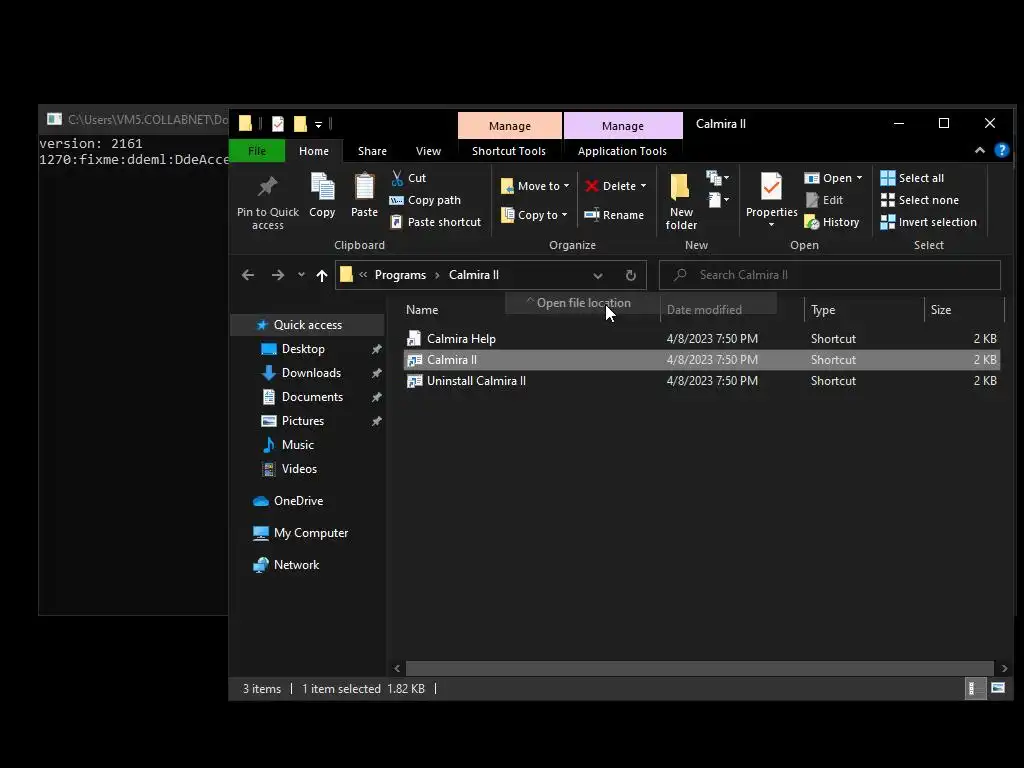
Task: Switch to large icons view in status bar
Action: 998,688
